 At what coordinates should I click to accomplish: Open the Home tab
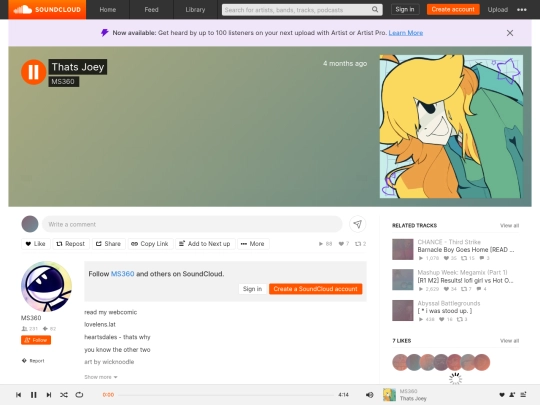point(107,10)
